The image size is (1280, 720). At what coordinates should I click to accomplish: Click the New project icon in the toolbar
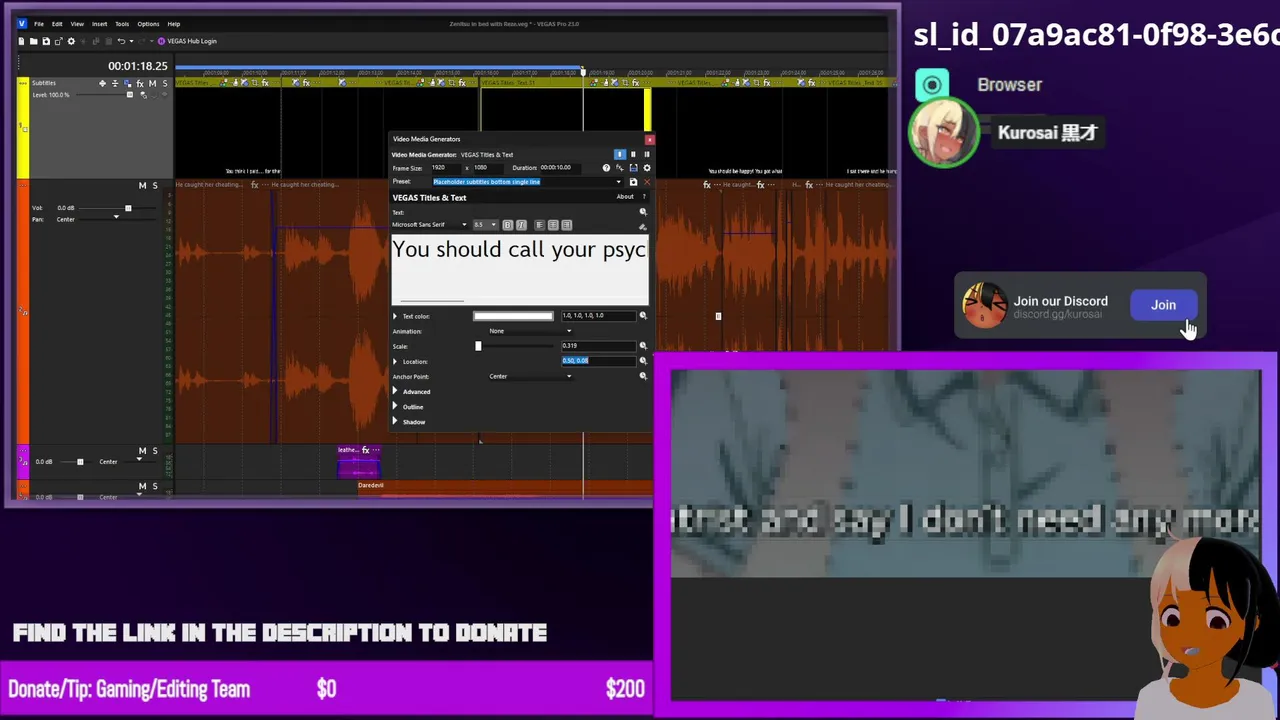(21, 41)
